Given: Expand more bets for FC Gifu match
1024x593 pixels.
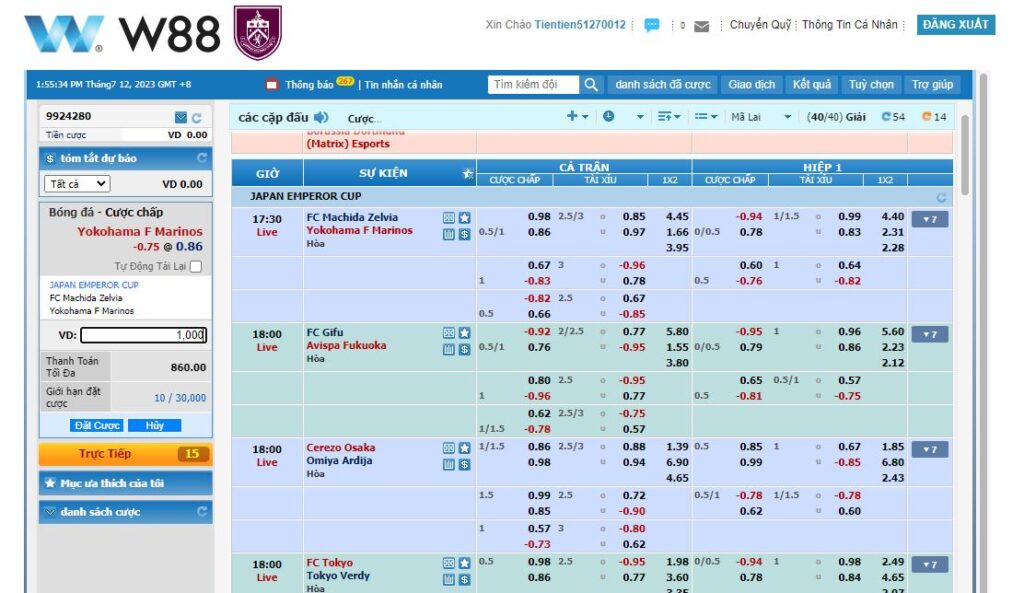Looking at the screenshot, I should coord(930,334).
